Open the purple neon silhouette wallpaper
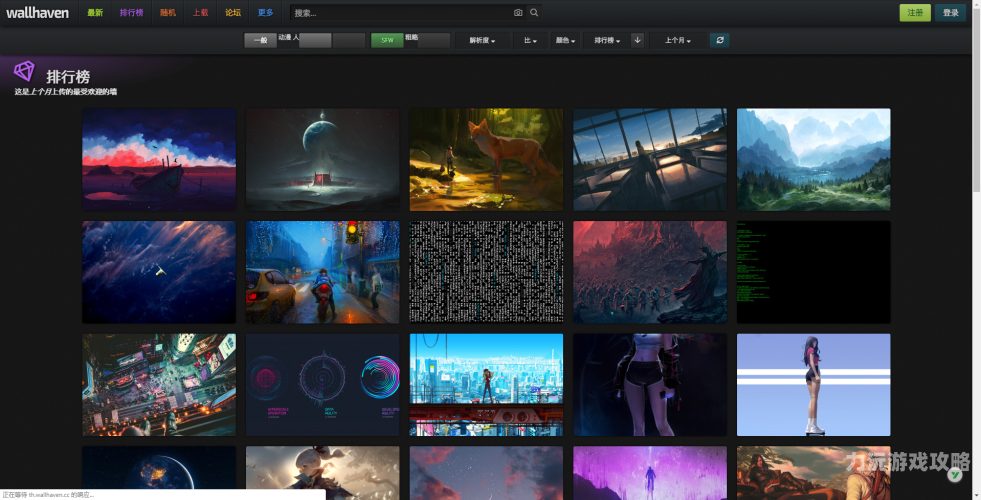The width and height of the screenshot is (981, 500). 650,472
